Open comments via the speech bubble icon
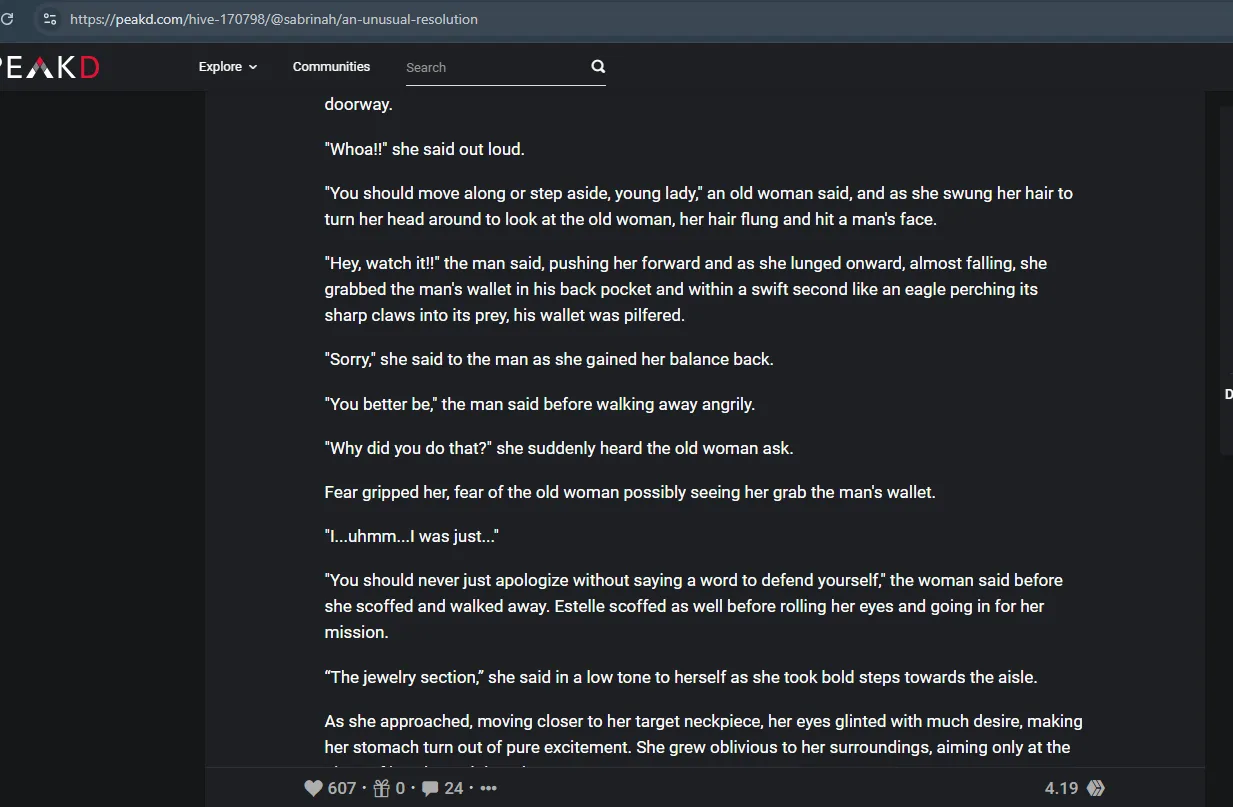This screenshot has width=1233, height=807. coord(430,788)
